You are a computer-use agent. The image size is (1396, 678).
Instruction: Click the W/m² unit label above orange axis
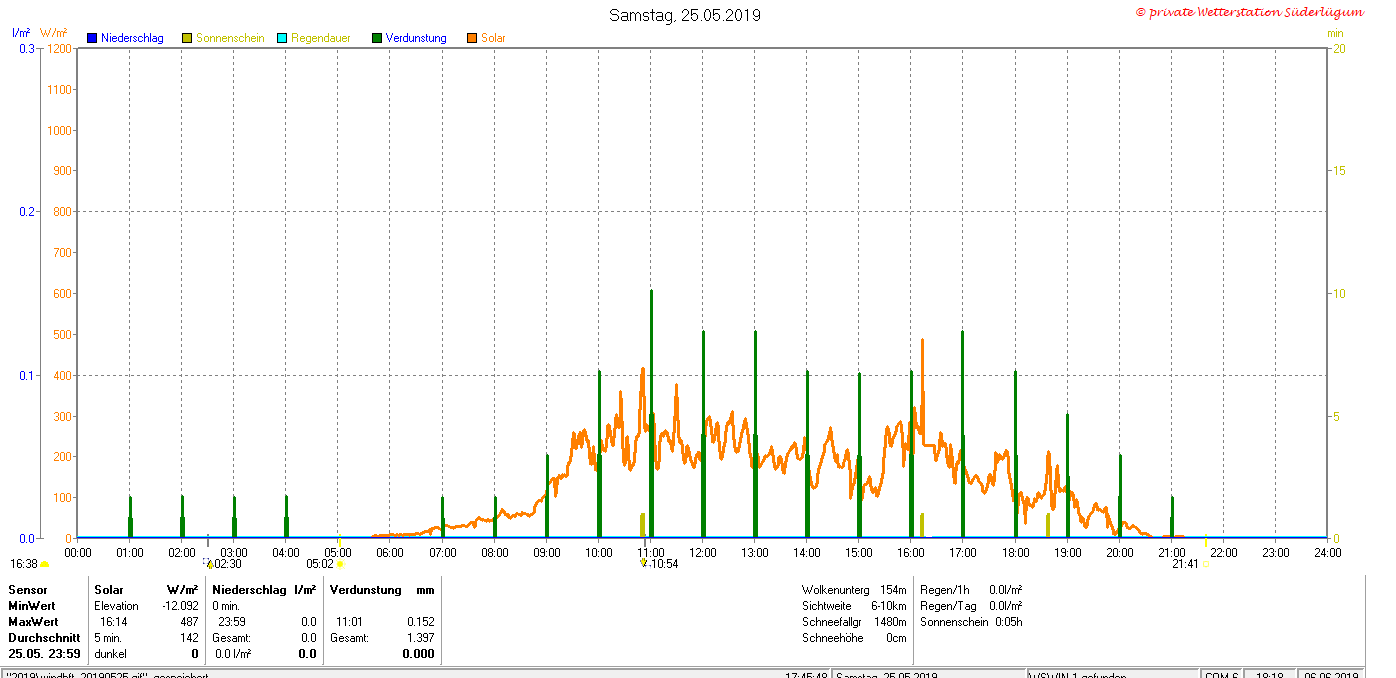54,33
